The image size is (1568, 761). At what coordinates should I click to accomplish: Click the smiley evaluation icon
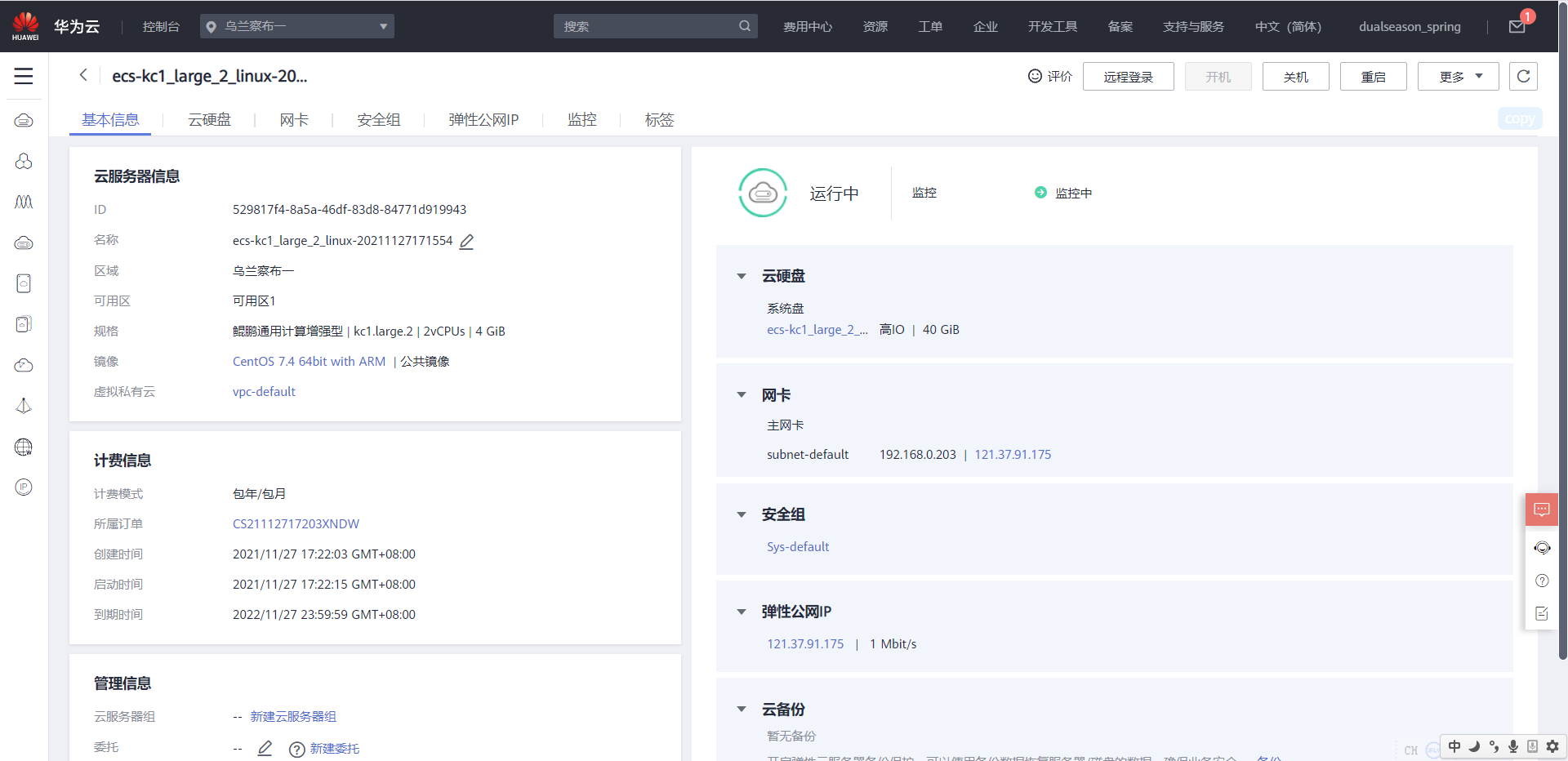(x=1035, y=76)
